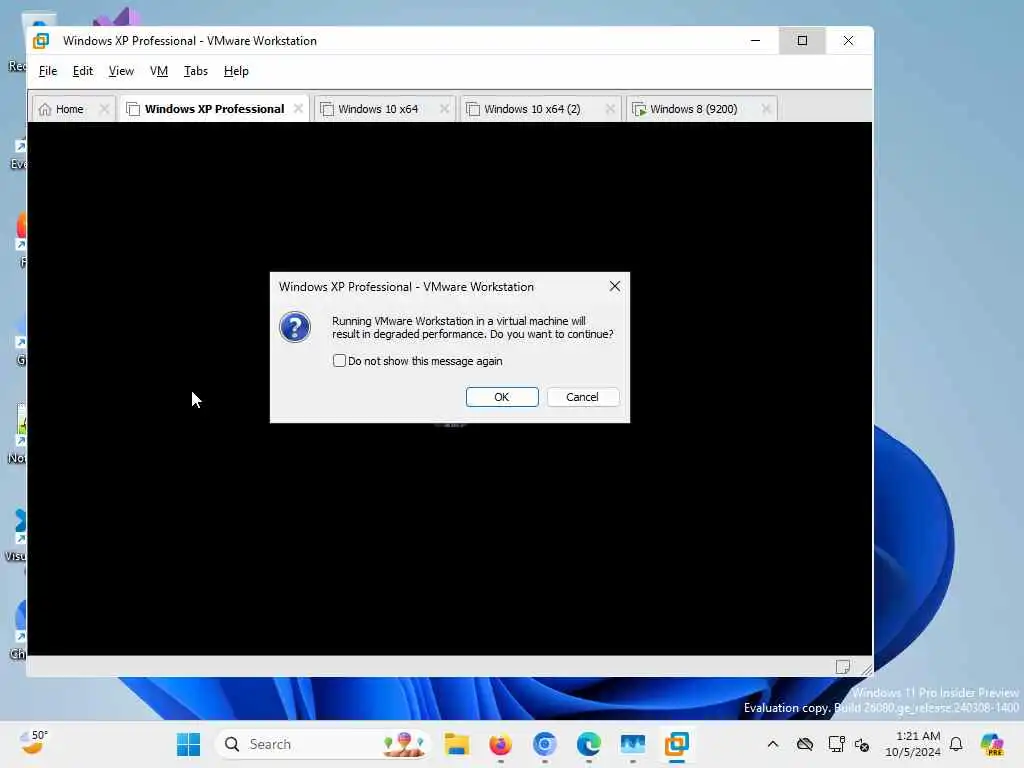Click VMware Workstation taskbar icon

[677, 744]
